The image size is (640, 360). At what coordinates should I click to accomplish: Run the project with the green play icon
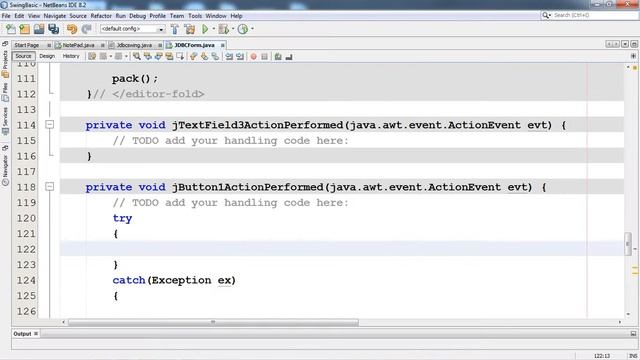[205, 29]
